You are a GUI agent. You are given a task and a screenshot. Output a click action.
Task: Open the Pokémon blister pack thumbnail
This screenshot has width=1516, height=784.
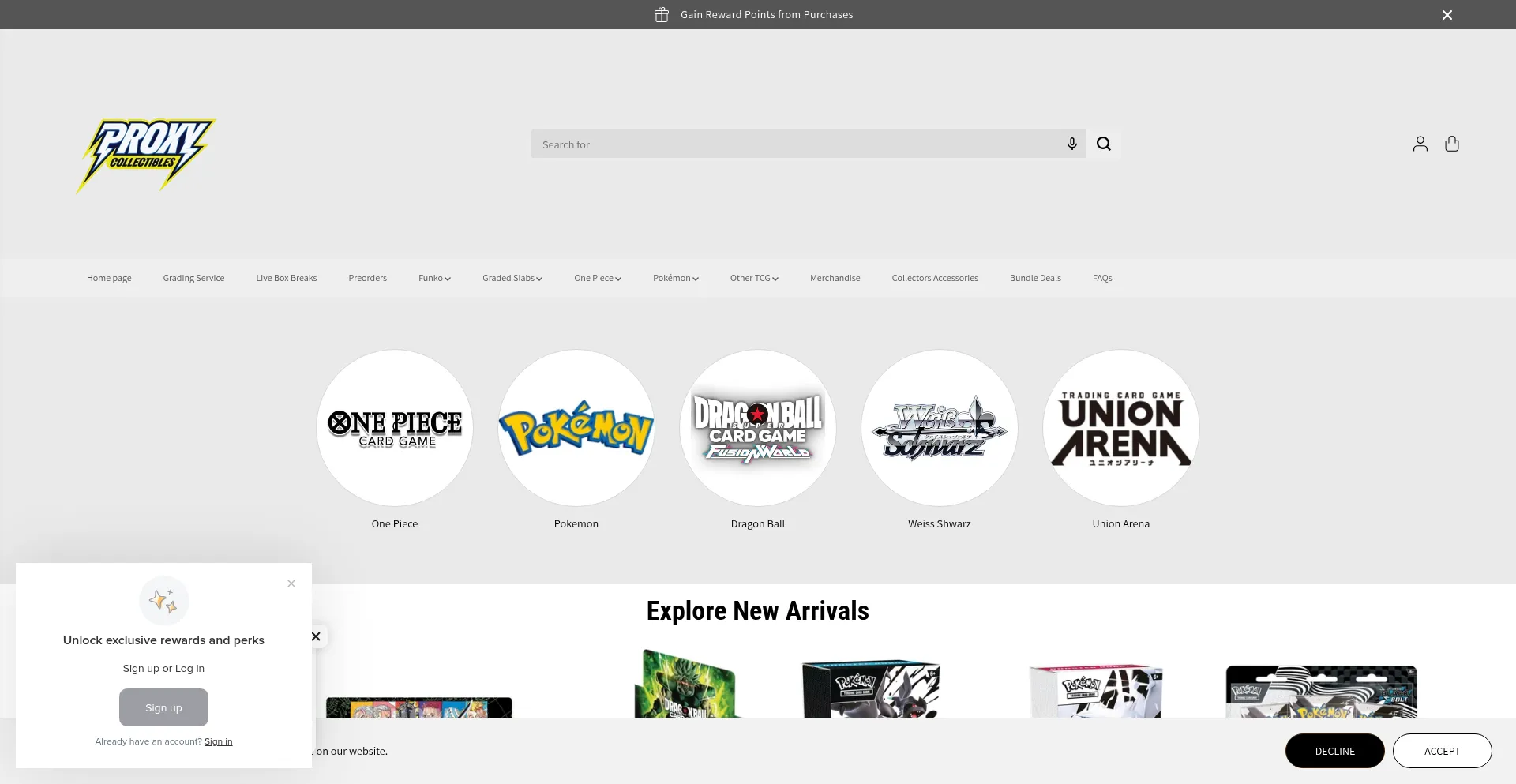[x=1322, y=692]
